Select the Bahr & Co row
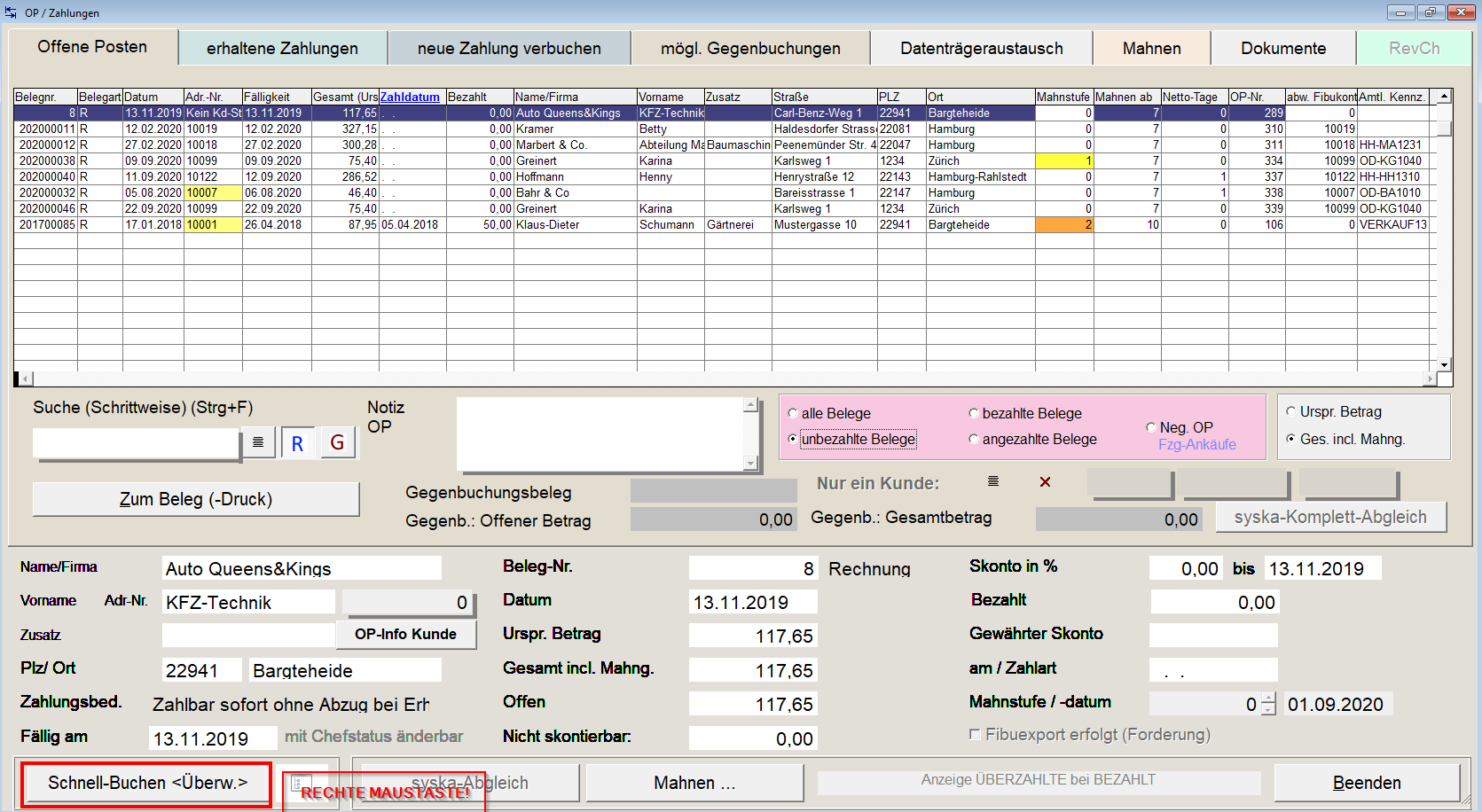Image resolution: width=1482 pixels, height=812 pixels. (724, 192)
